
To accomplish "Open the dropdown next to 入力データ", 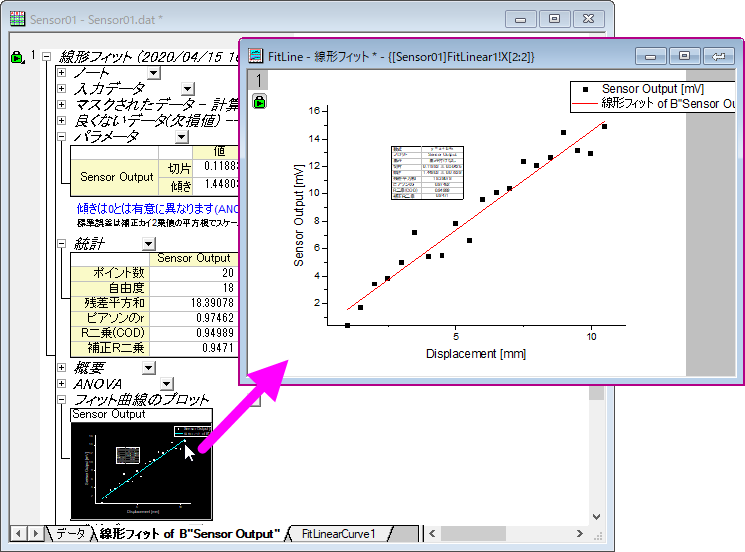I will click(x=188, y=89).
